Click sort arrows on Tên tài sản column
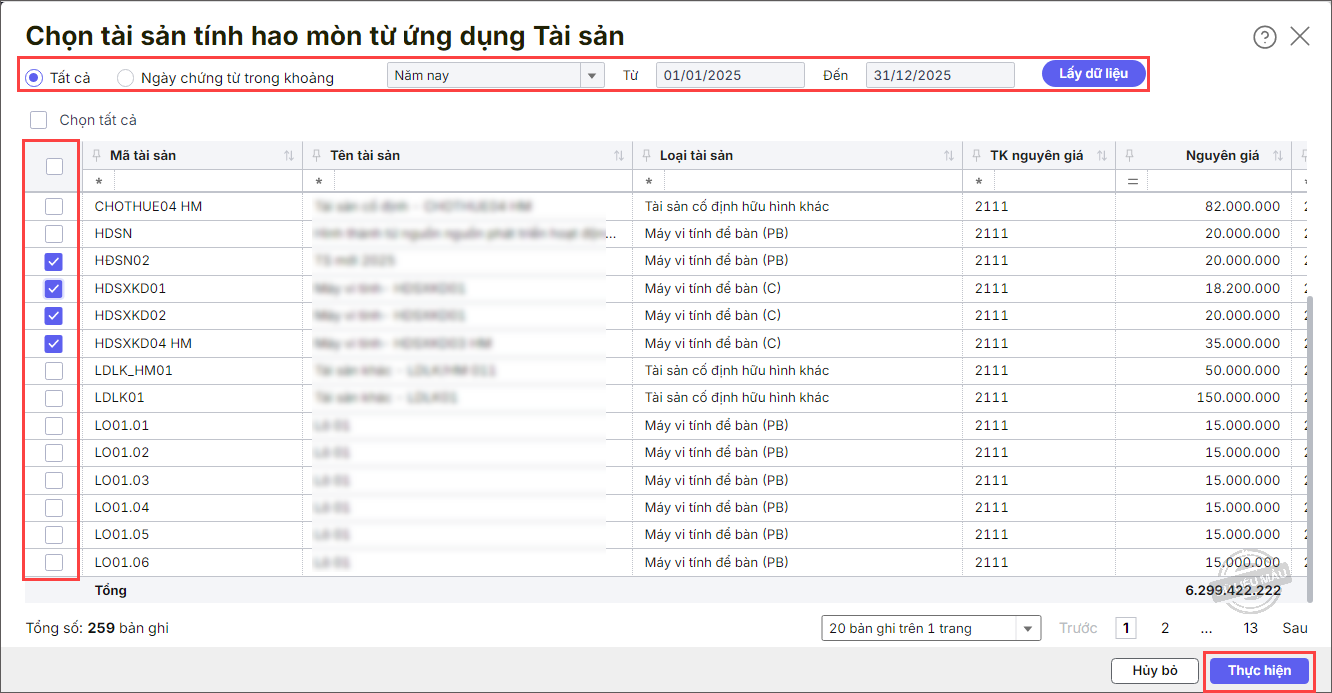Image resolution: width=1332 pixels, height=693 pixels. pyautogui.click(x=619, y=156)
